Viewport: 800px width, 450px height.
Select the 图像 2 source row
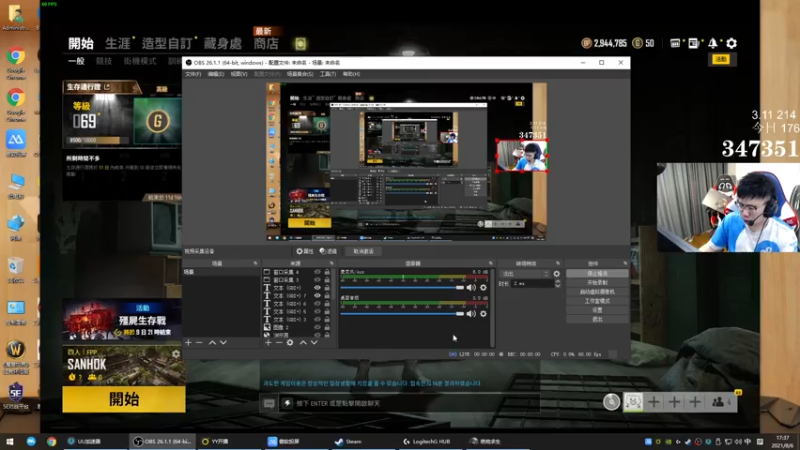[297, 327]
